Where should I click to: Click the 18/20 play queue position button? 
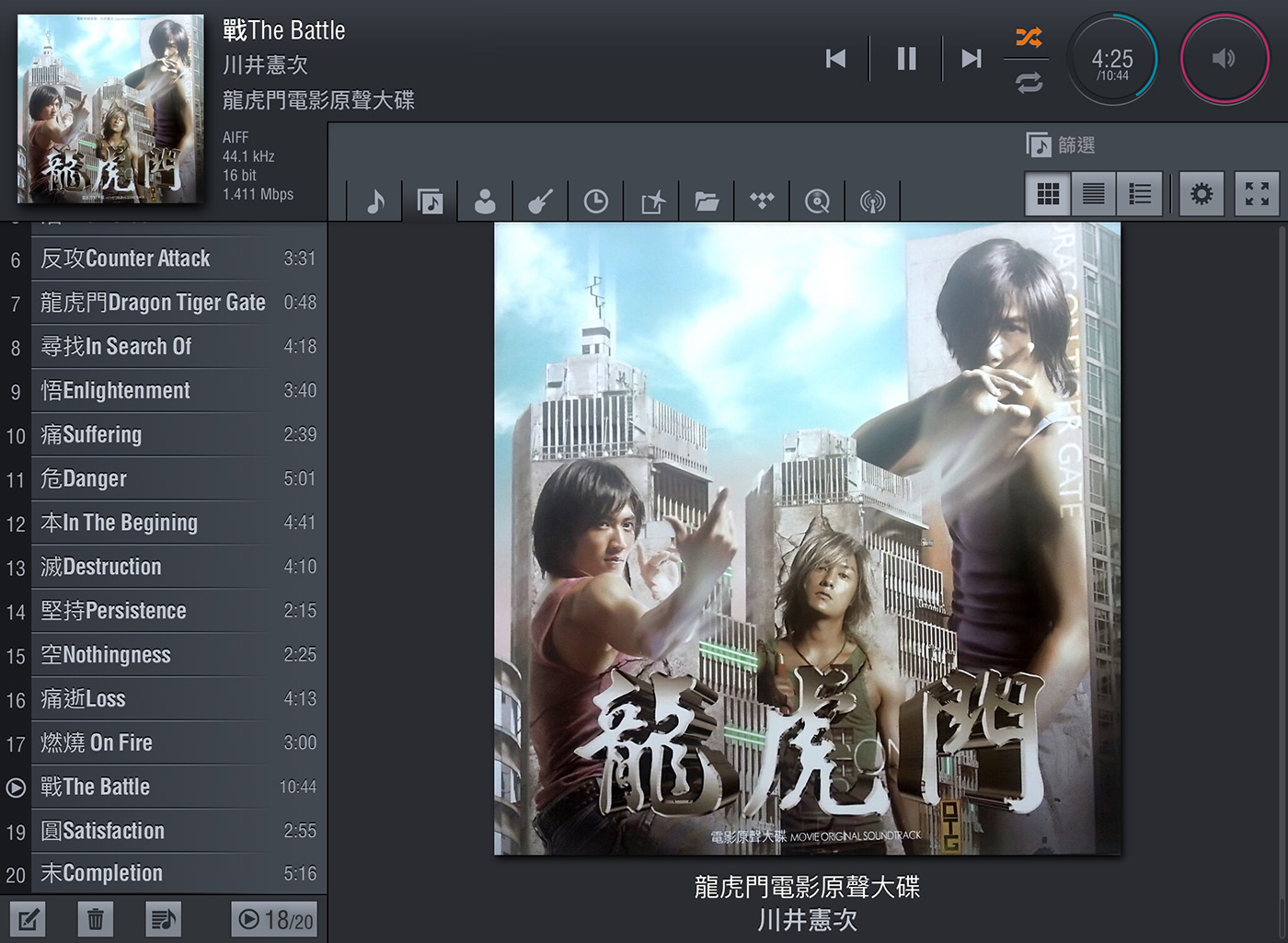[274, 919]
